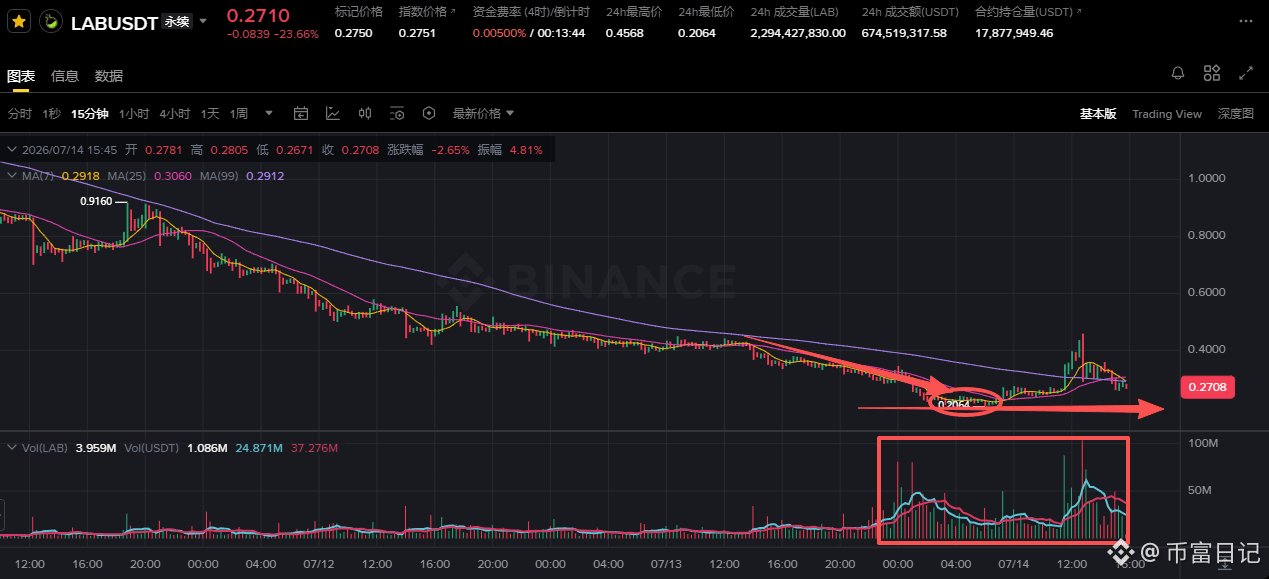Screen dimensions: 1269x579
Task: Select the 4小时 interval
Action: tap(175, 114)
